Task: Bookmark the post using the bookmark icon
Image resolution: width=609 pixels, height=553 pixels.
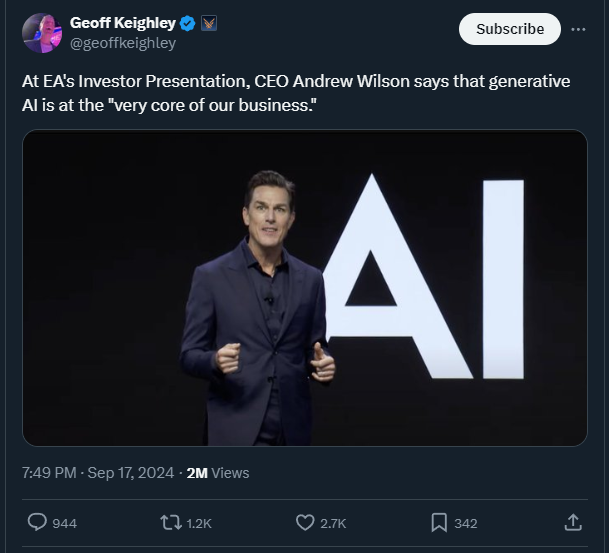Action: point(438,522)
